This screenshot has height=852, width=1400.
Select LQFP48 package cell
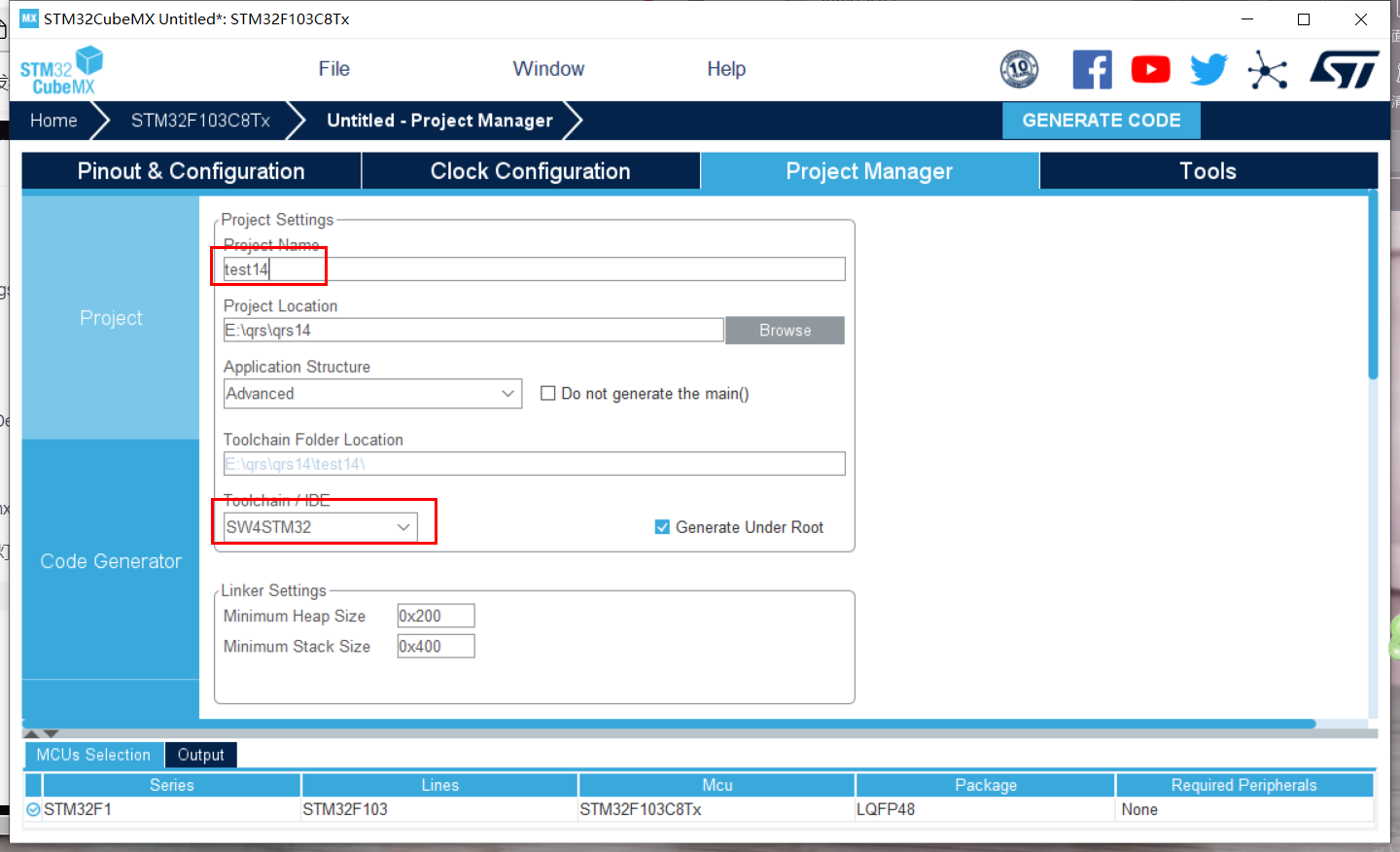coord(985,809)
